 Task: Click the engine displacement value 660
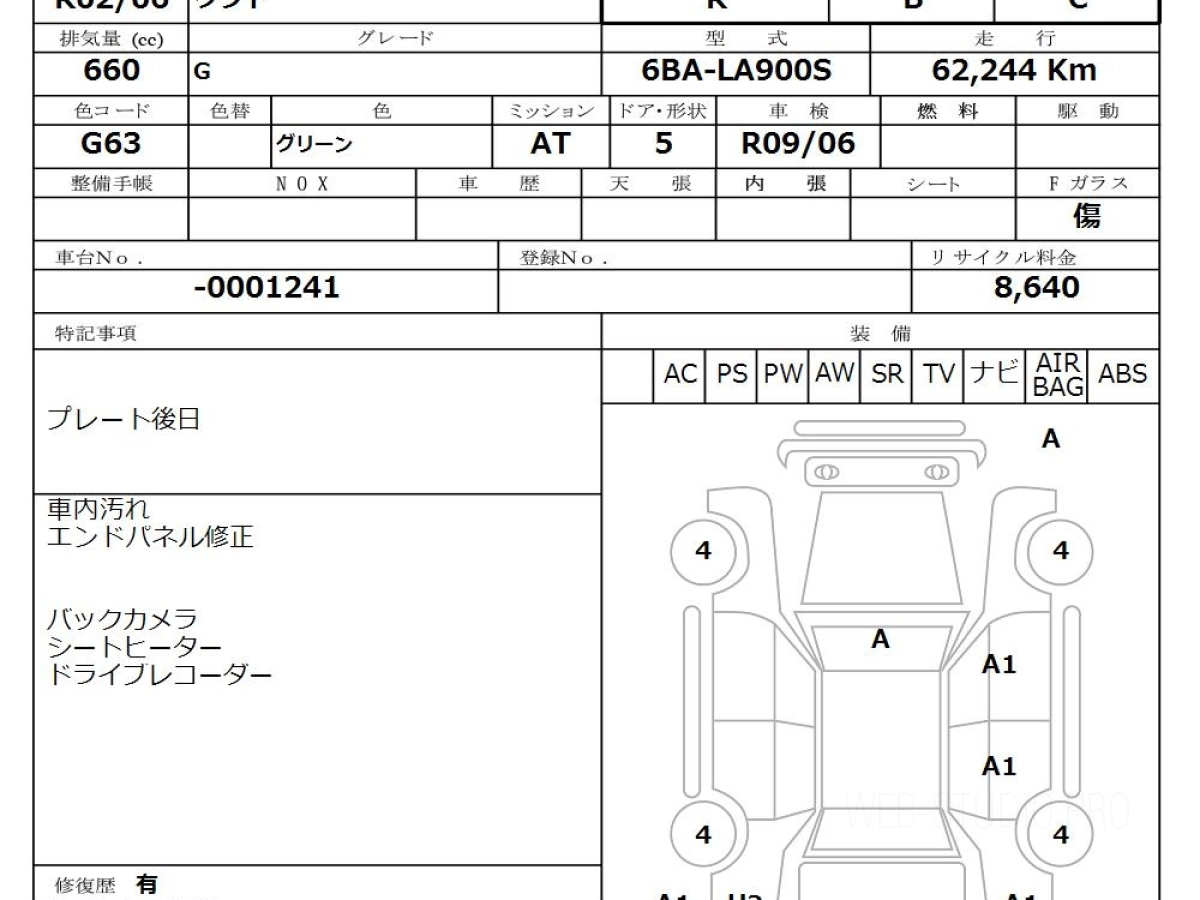pyautogui.click(x=113, y=71)
